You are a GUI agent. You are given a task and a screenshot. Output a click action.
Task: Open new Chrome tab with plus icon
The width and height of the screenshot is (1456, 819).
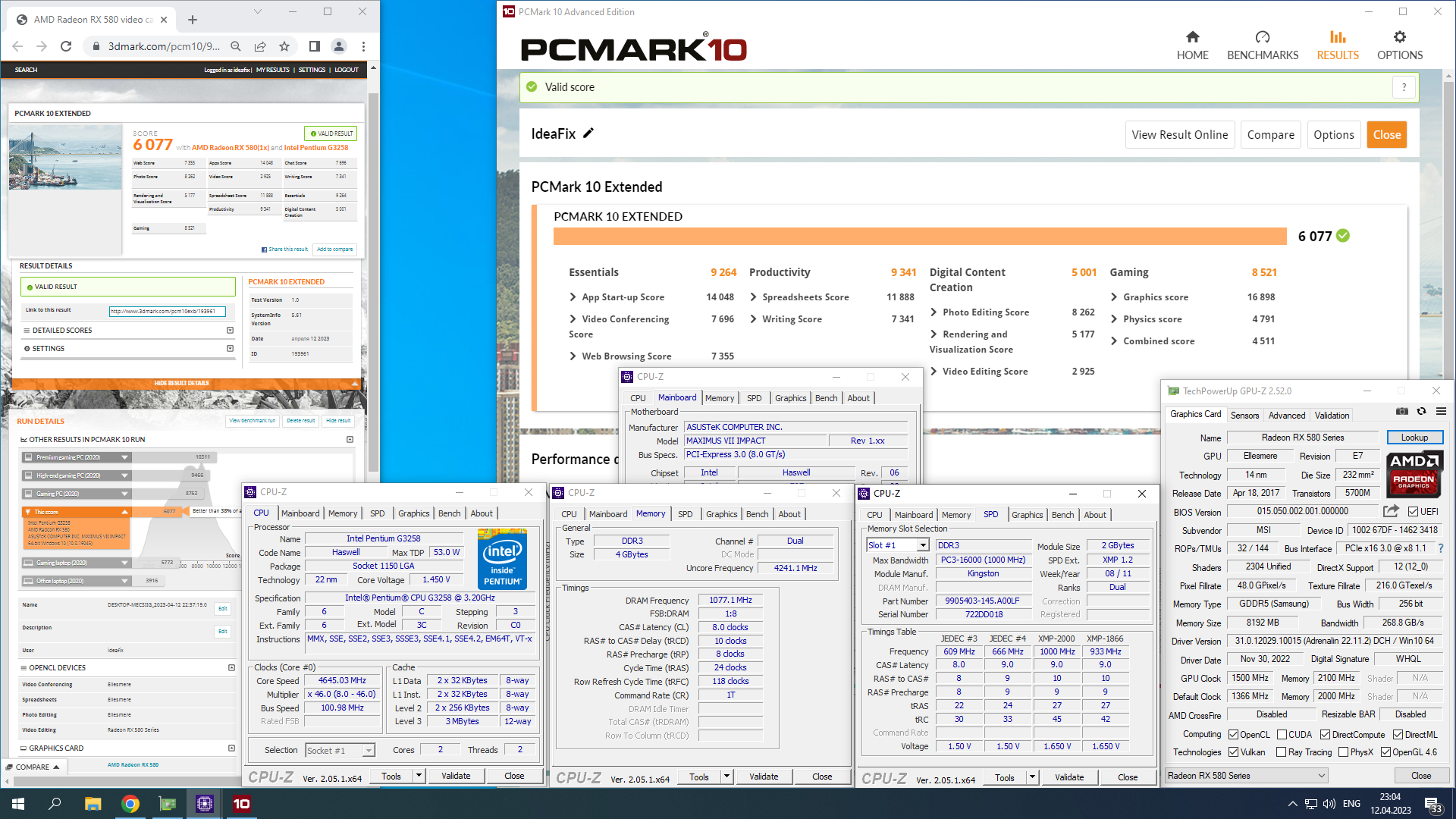(x=193, y=20)
